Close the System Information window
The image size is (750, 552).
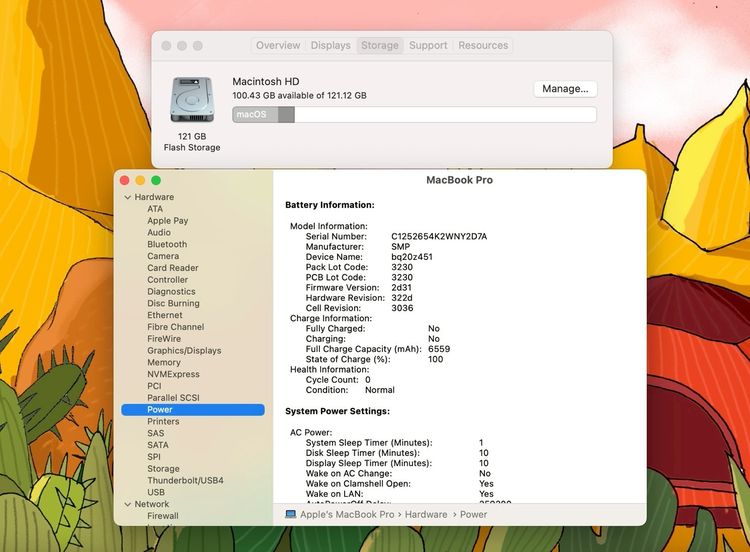coord(125,180)
